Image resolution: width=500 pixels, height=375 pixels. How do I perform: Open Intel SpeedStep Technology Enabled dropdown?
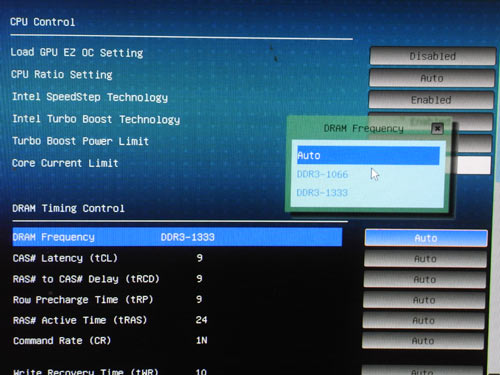point(431,100)
